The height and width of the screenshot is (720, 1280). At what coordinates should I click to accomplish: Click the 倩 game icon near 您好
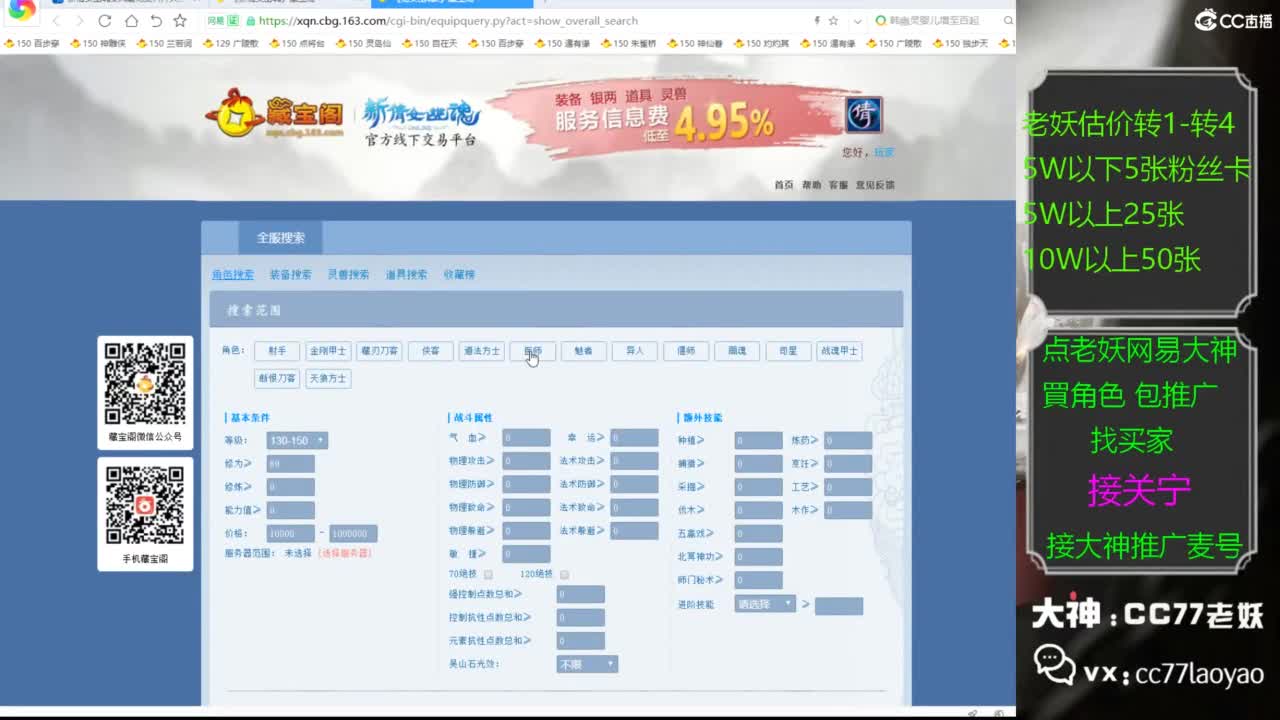pyautogui.click(x=863, y=116)
